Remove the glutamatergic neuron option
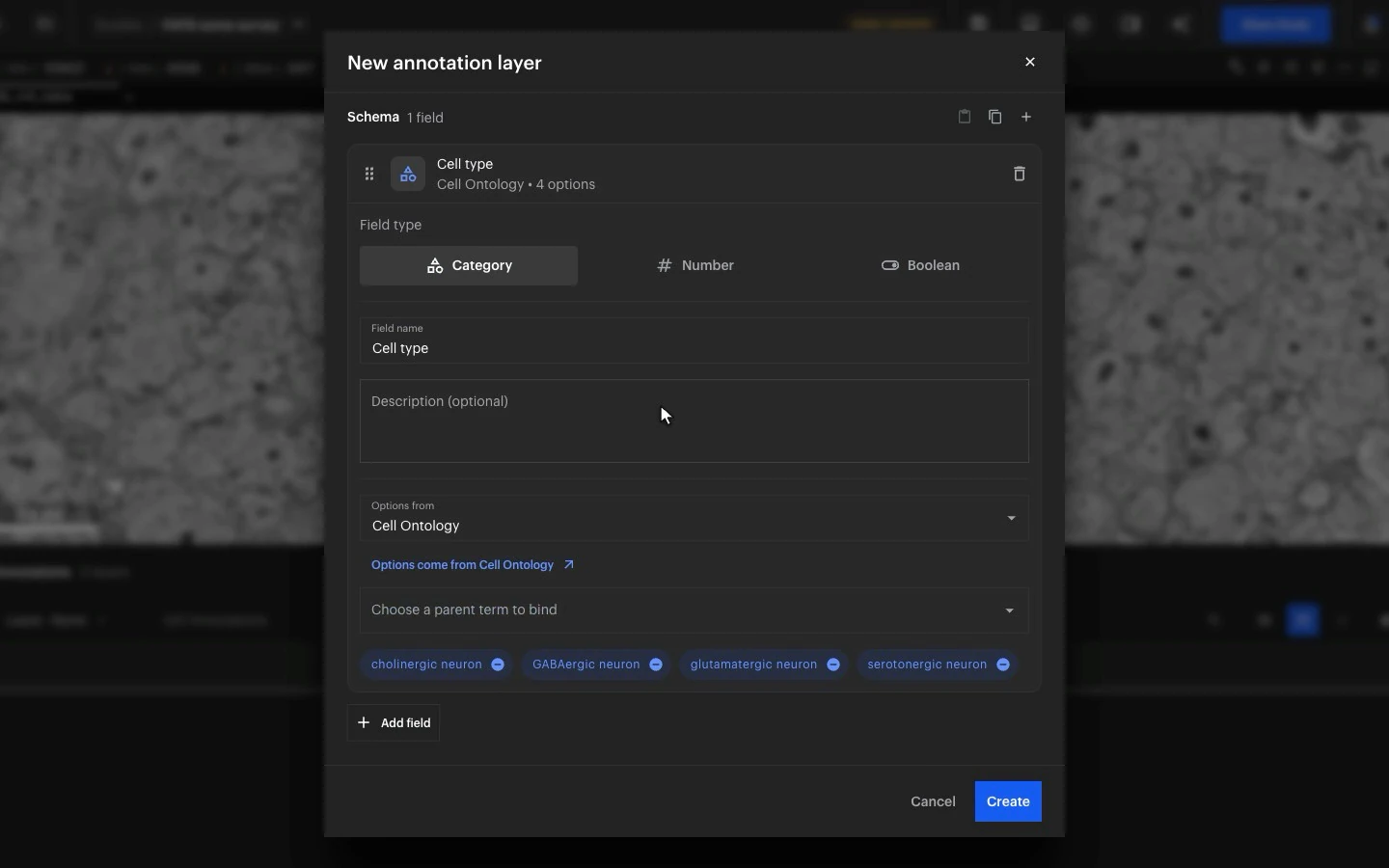This screenshot has width=1389, height=868. pyautogui.click(x=833, y=665)
